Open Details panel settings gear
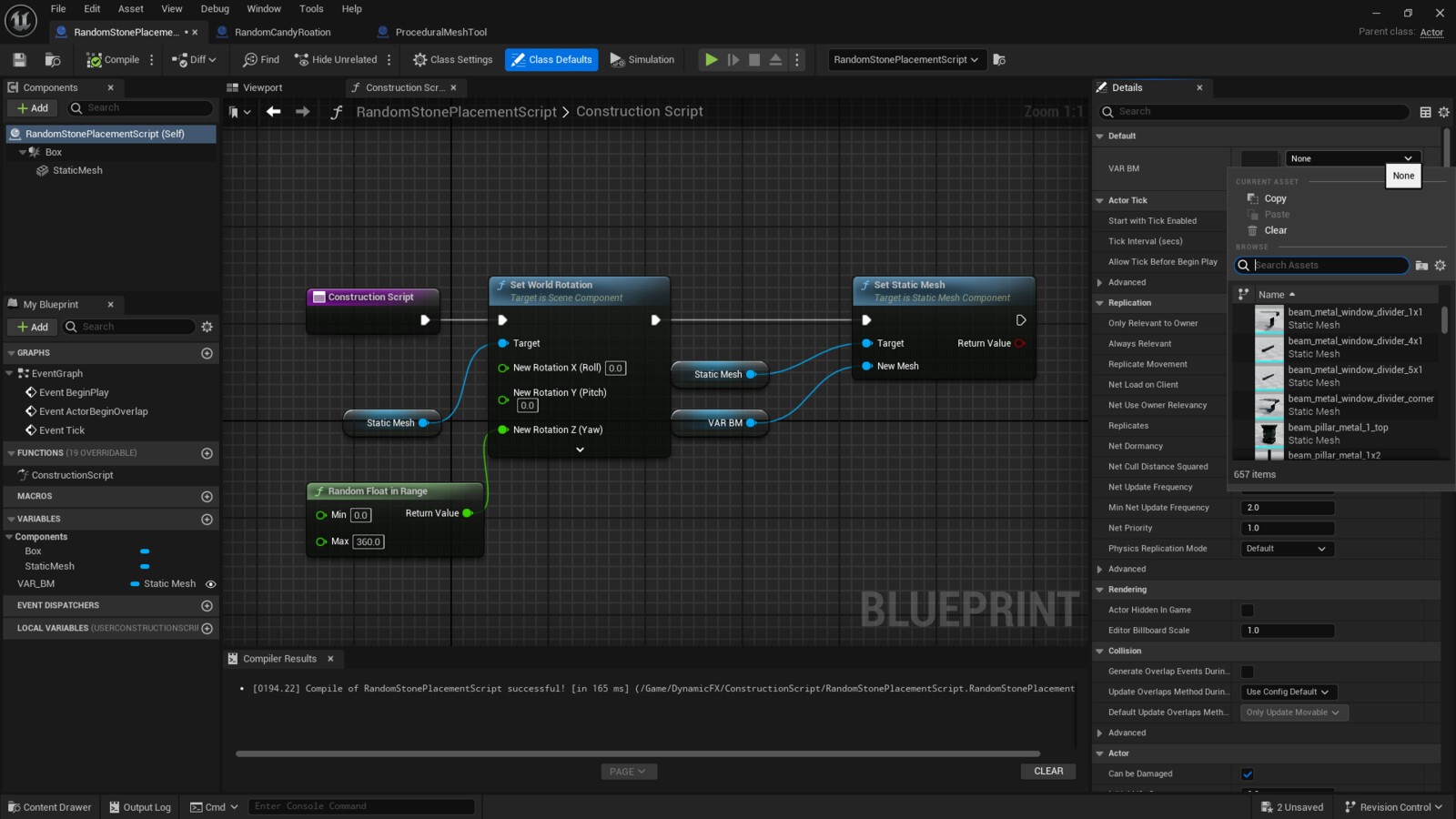 coord(1443,112)
